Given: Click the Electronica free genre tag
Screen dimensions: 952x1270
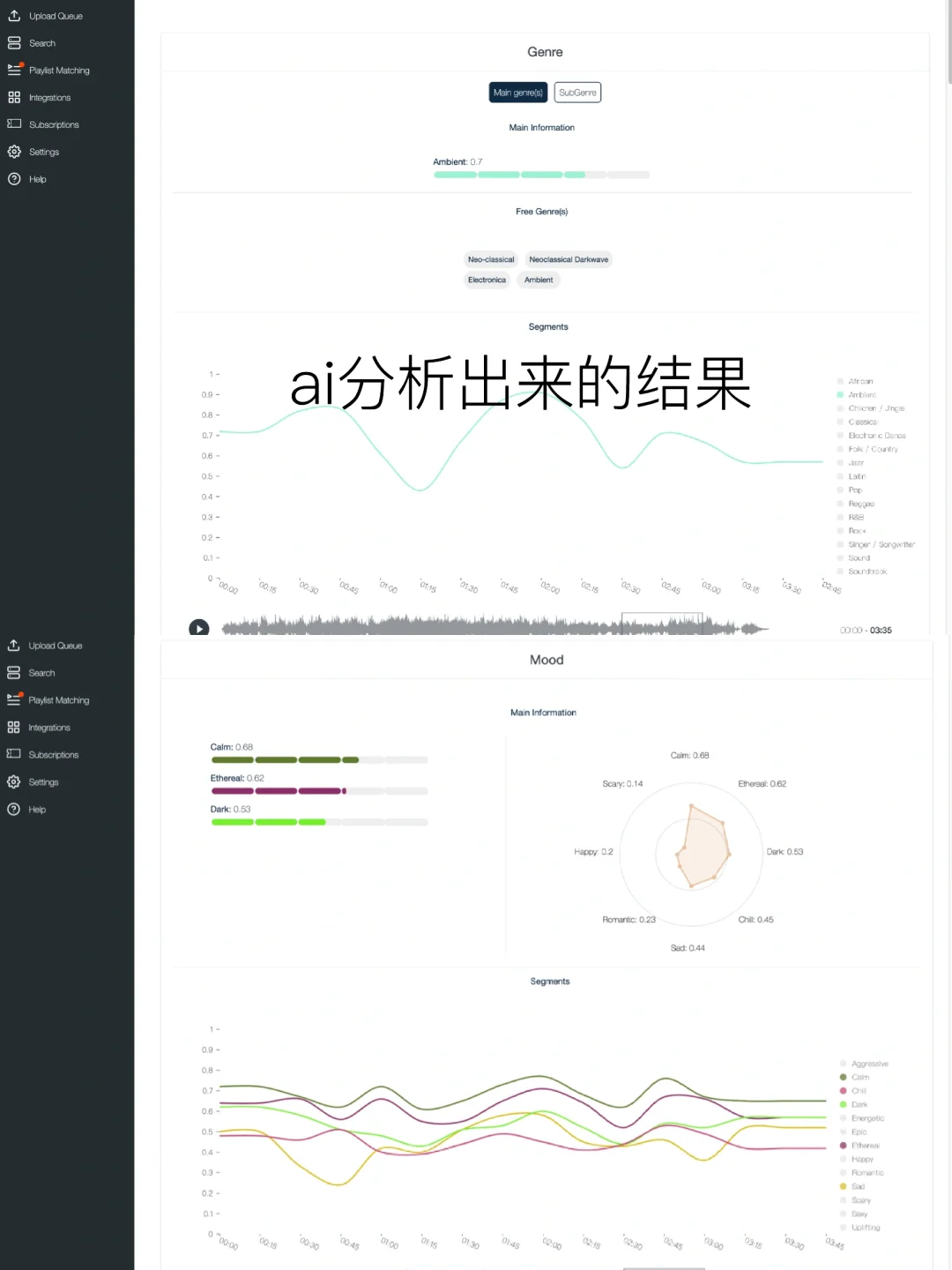Looking at the screenshot, I should [487, 280].
